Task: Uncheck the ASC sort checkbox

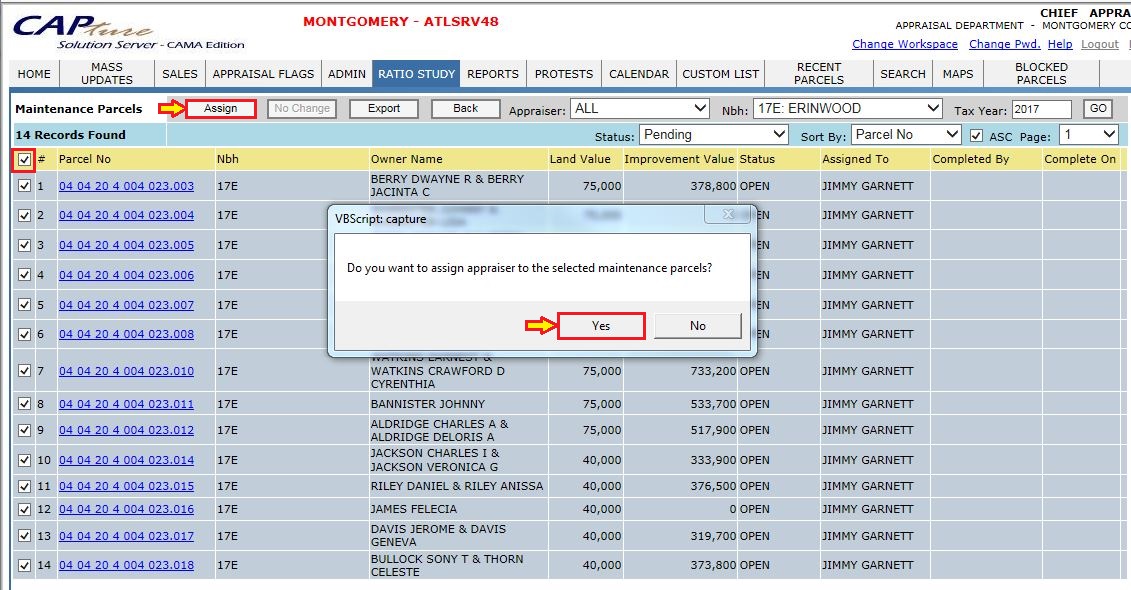Action: [977, 135]
